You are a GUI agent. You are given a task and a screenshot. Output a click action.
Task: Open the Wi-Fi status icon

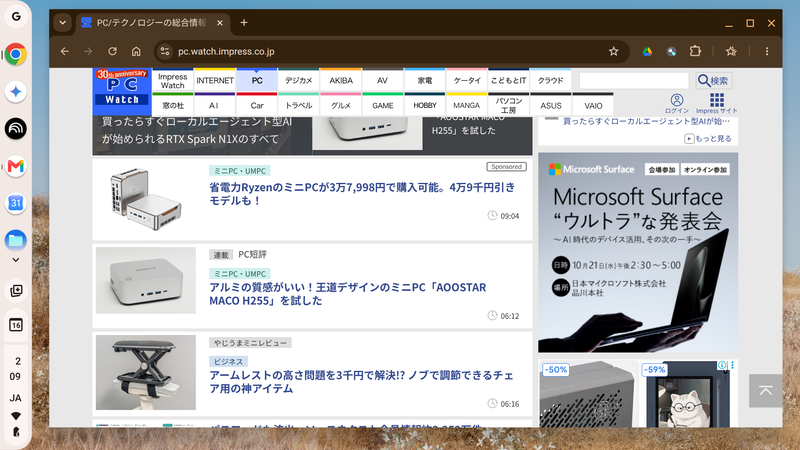pos(16,416)
